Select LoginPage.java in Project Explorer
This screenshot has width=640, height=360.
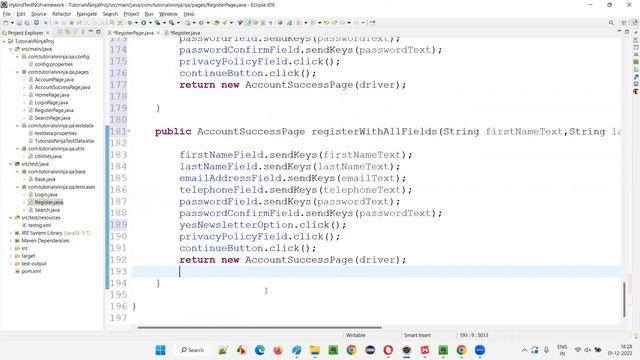pos(51,102)
